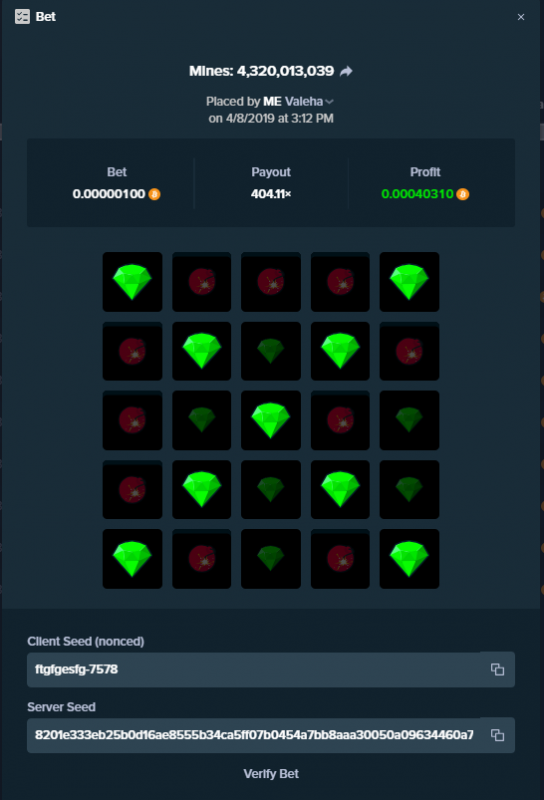Click the Bitcoin icon next to bet amount
544x800 pixels.
(x=154, y=194)
